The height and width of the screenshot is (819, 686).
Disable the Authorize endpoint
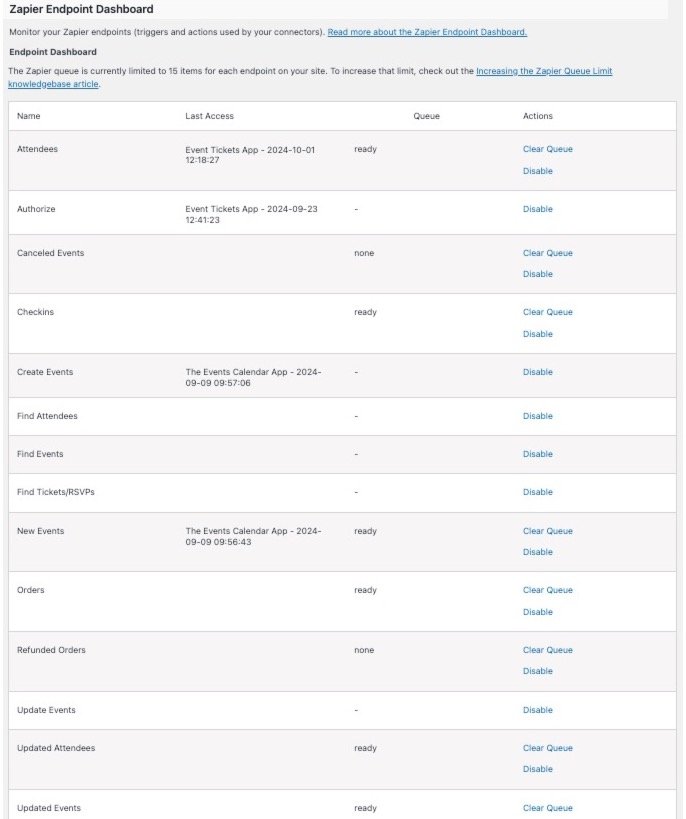537,209
